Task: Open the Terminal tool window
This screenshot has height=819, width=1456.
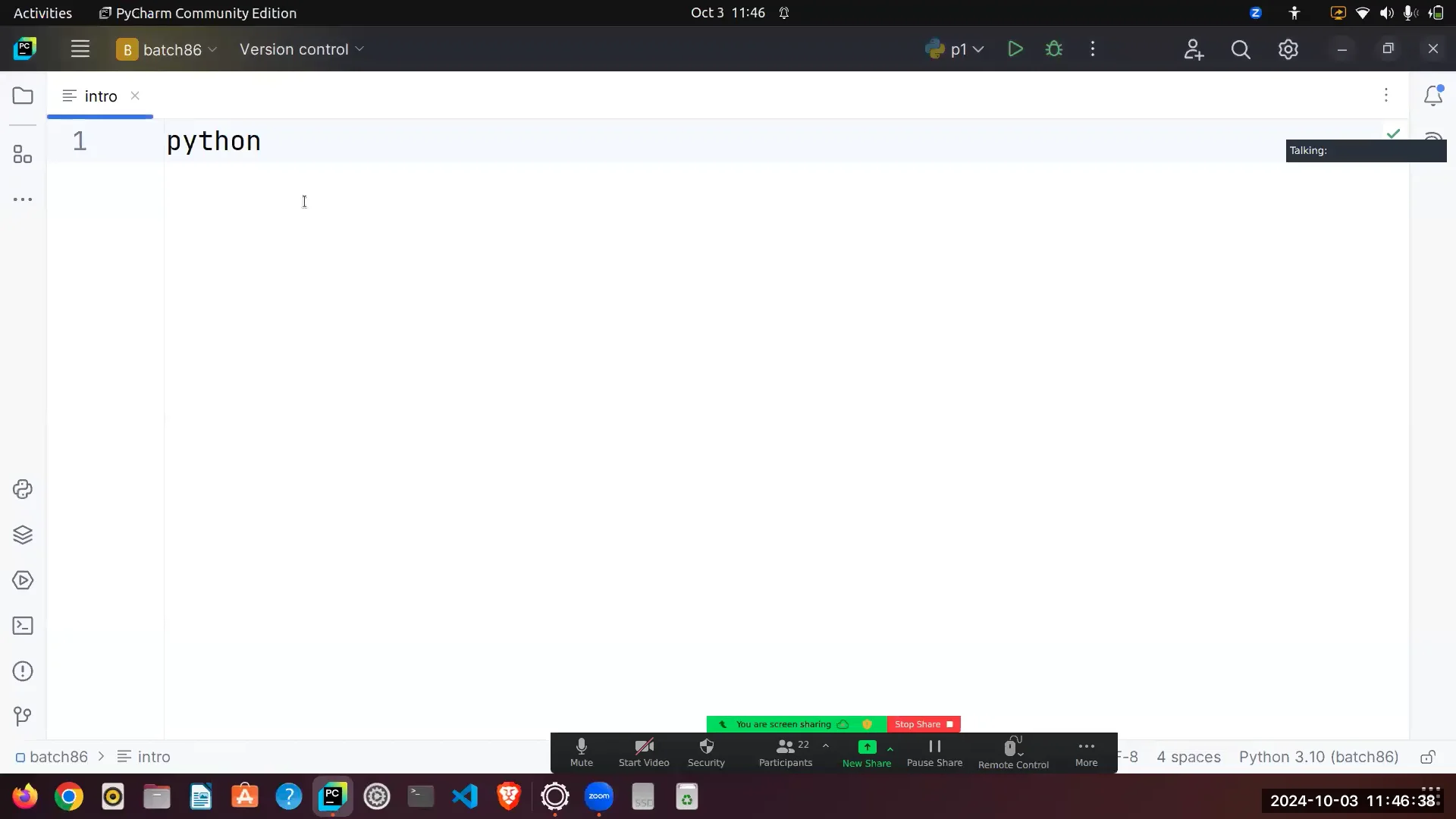Action: [x=23, y=625]
